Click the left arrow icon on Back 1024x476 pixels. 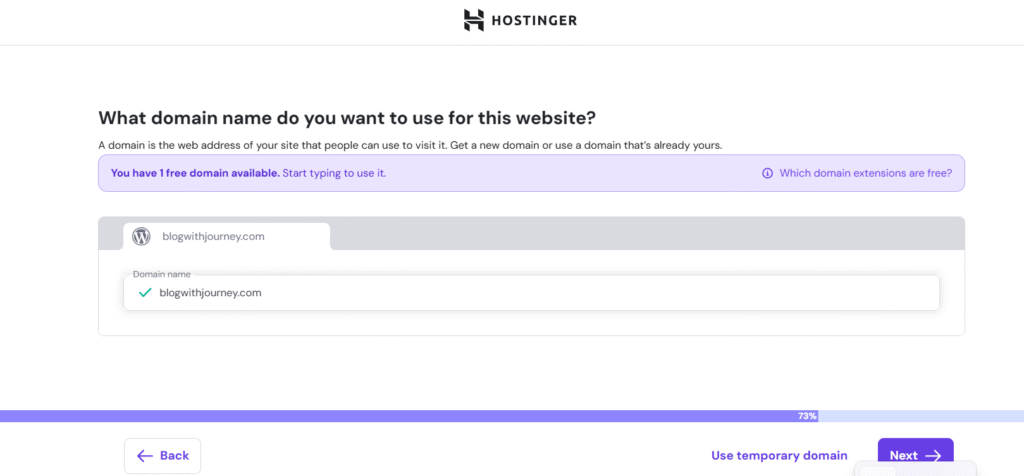(x=145, y=456)
